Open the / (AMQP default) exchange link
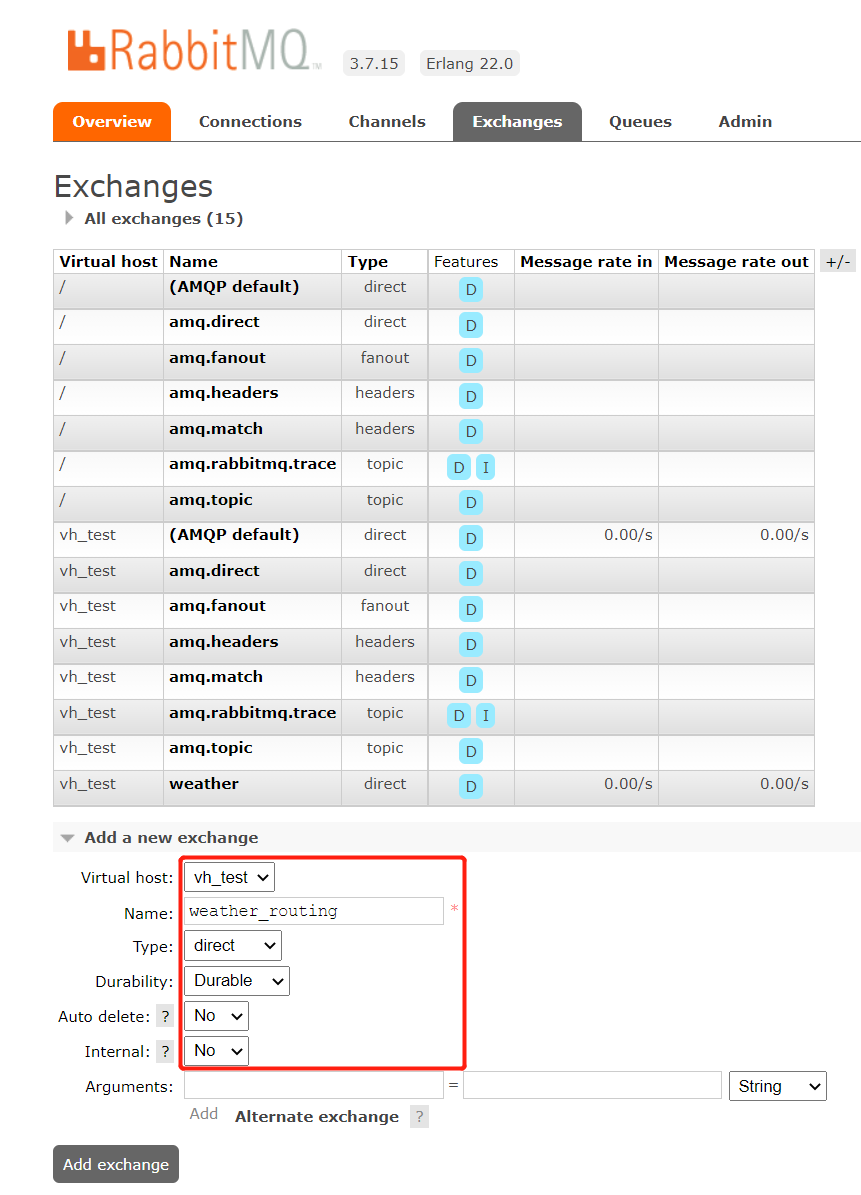This screenshot has height=1195, width=861. point(234,287)
